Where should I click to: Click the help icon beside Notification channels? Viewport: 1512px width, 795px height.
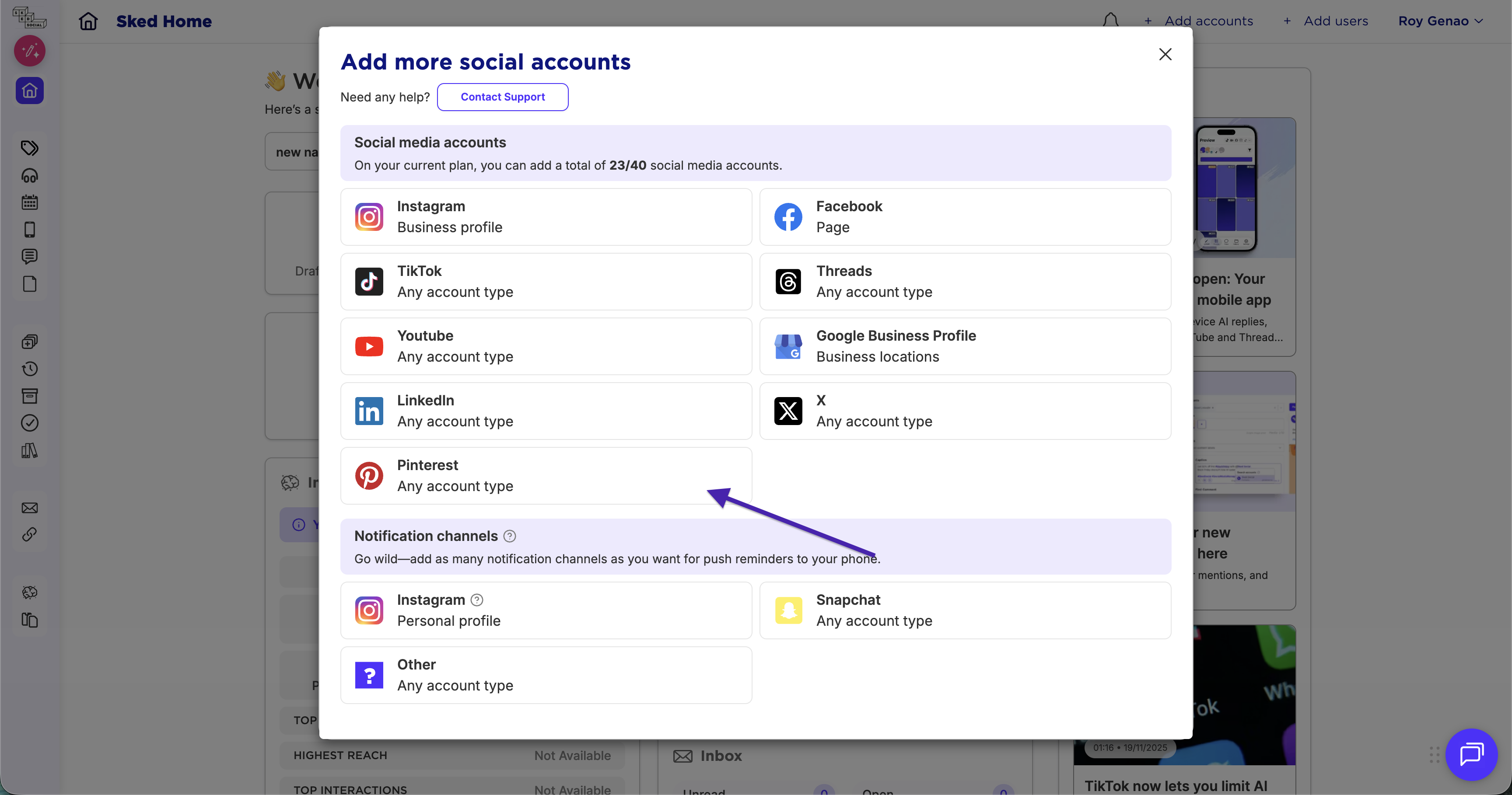510,536
